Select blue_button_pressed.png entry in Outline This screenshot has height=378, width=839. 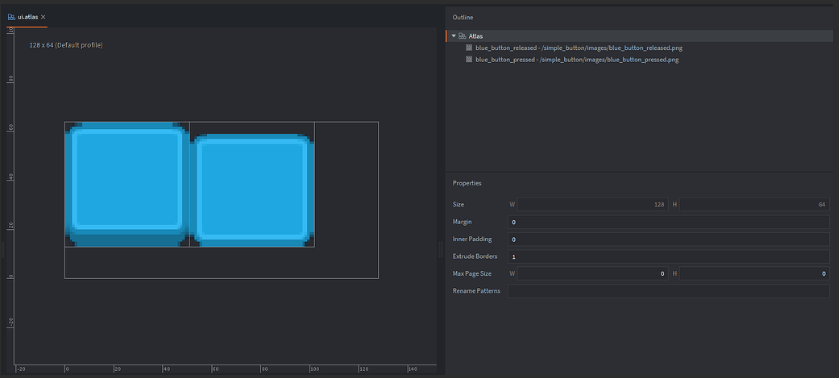point(577,59)
